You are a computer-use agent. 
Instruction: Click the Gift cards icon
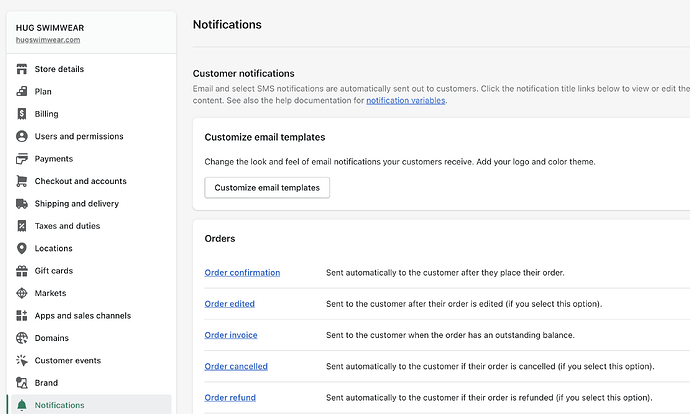coord(22,271)
